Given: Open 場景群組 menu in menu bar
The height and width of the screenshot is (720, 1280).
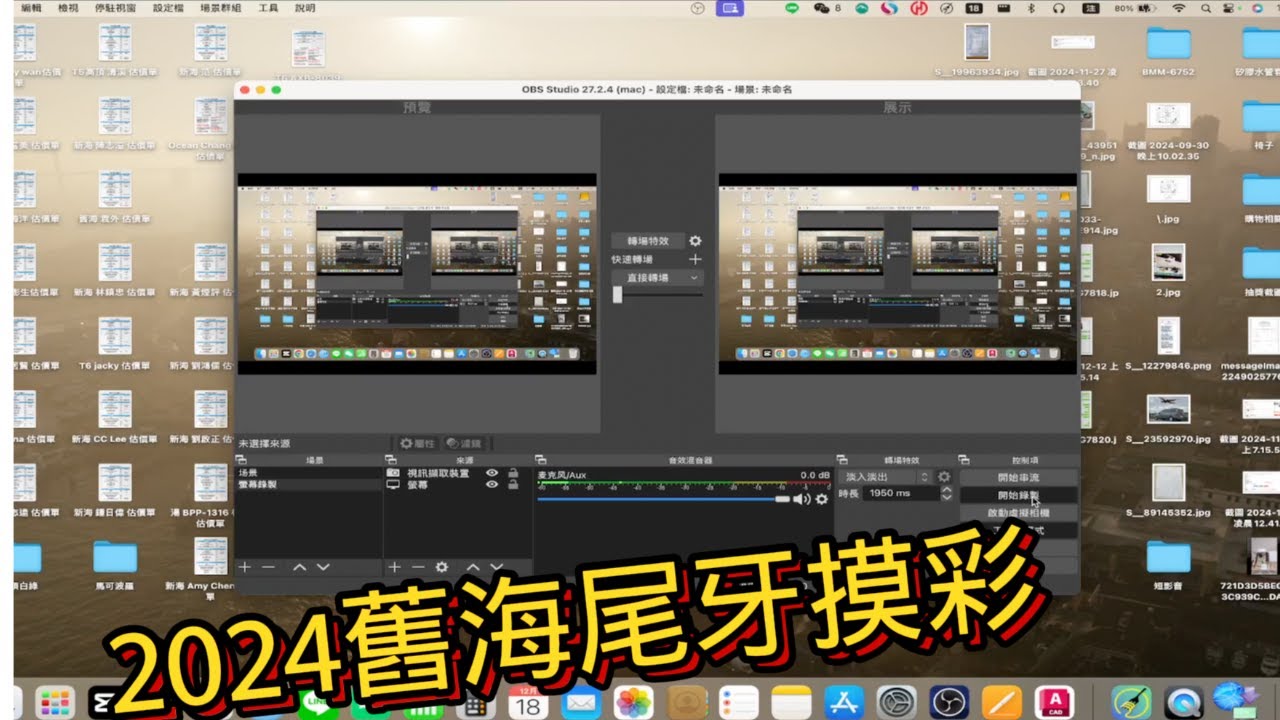Looking at the screenshot, I should pos(220,7).
